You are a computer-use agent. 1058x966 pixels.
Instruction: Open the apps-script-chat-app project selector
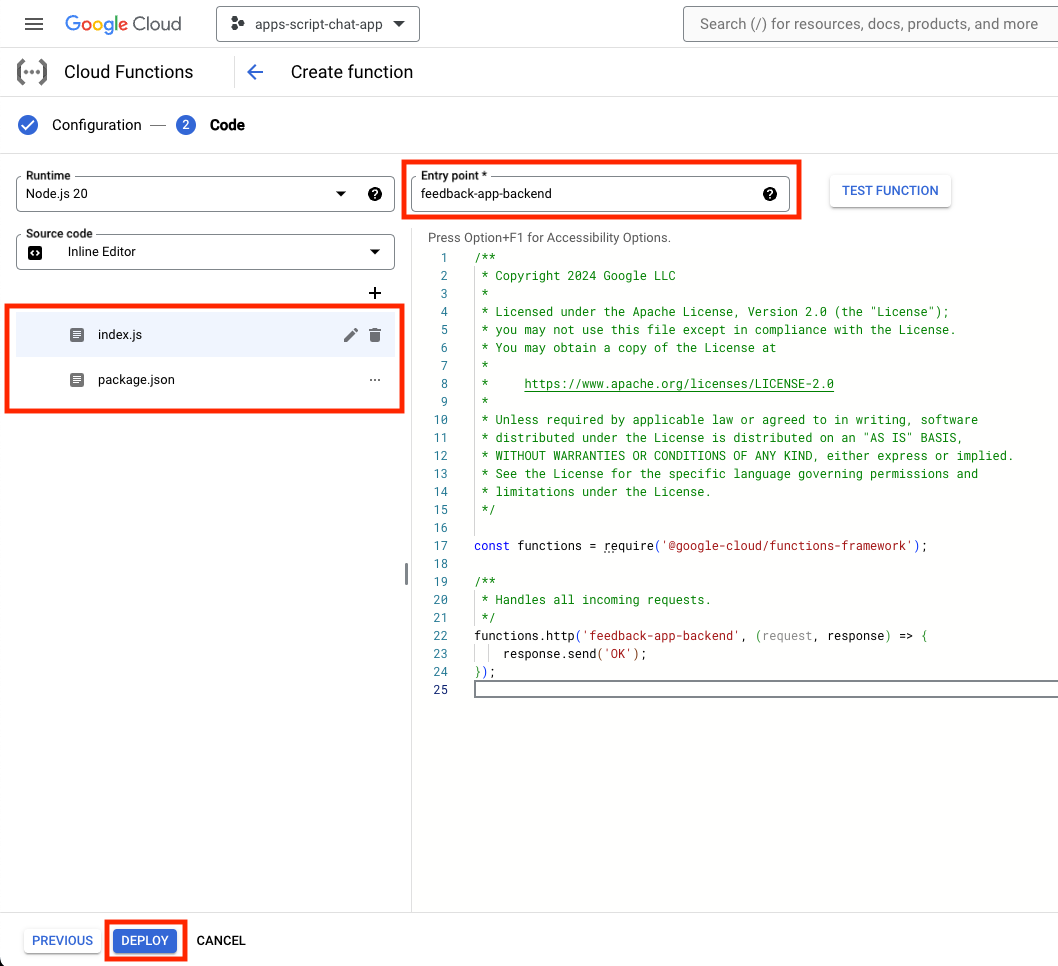point(317,24)
